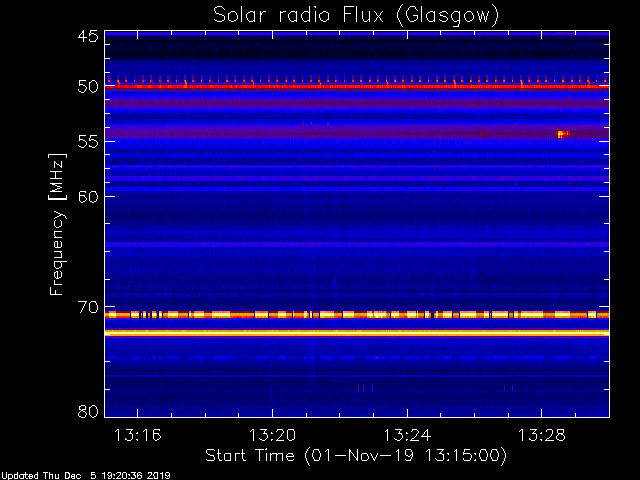The image size is (640, 480).
Task: Click the 'Solar radio Flux (Glasgow)' title
Action: pyautogui.click(x=356, y=16)
